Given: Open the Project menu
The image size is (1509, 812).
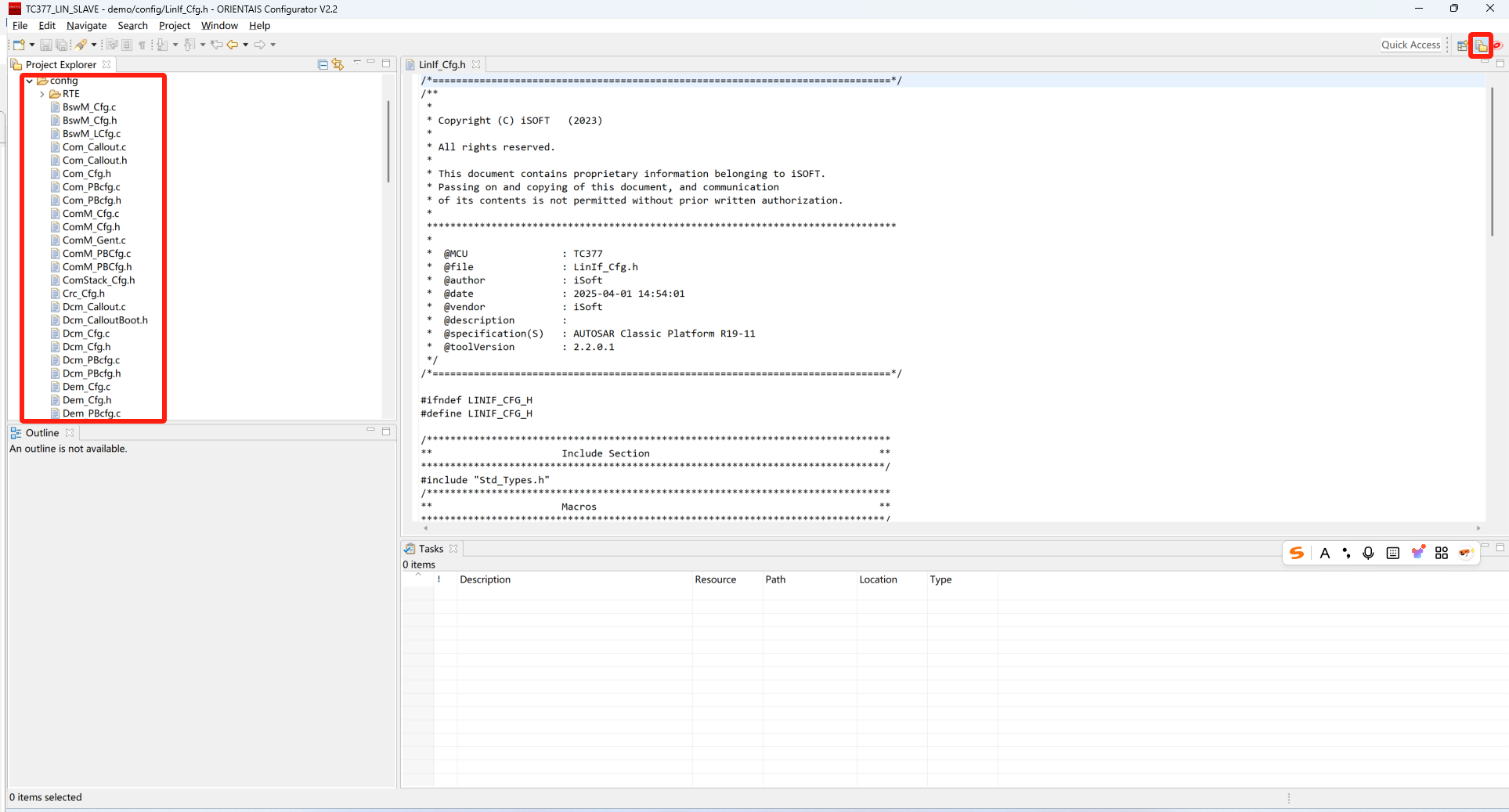Looking at the screenshot, I should click(174, 26).
